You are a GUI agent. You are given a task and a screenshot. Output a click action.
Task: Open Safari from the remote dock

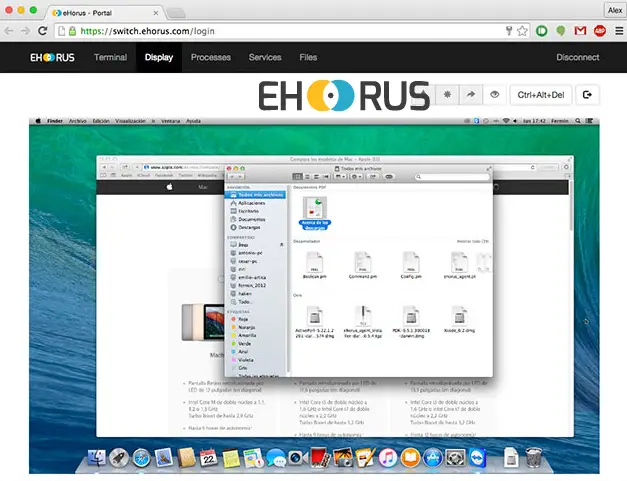tap(142, 458)
